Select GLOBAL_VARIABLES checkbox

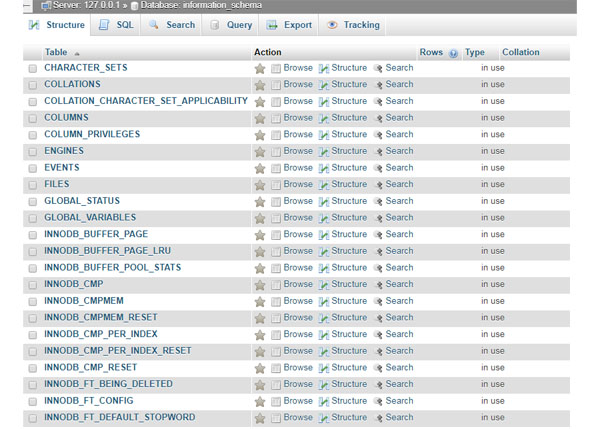coord(33,218)
